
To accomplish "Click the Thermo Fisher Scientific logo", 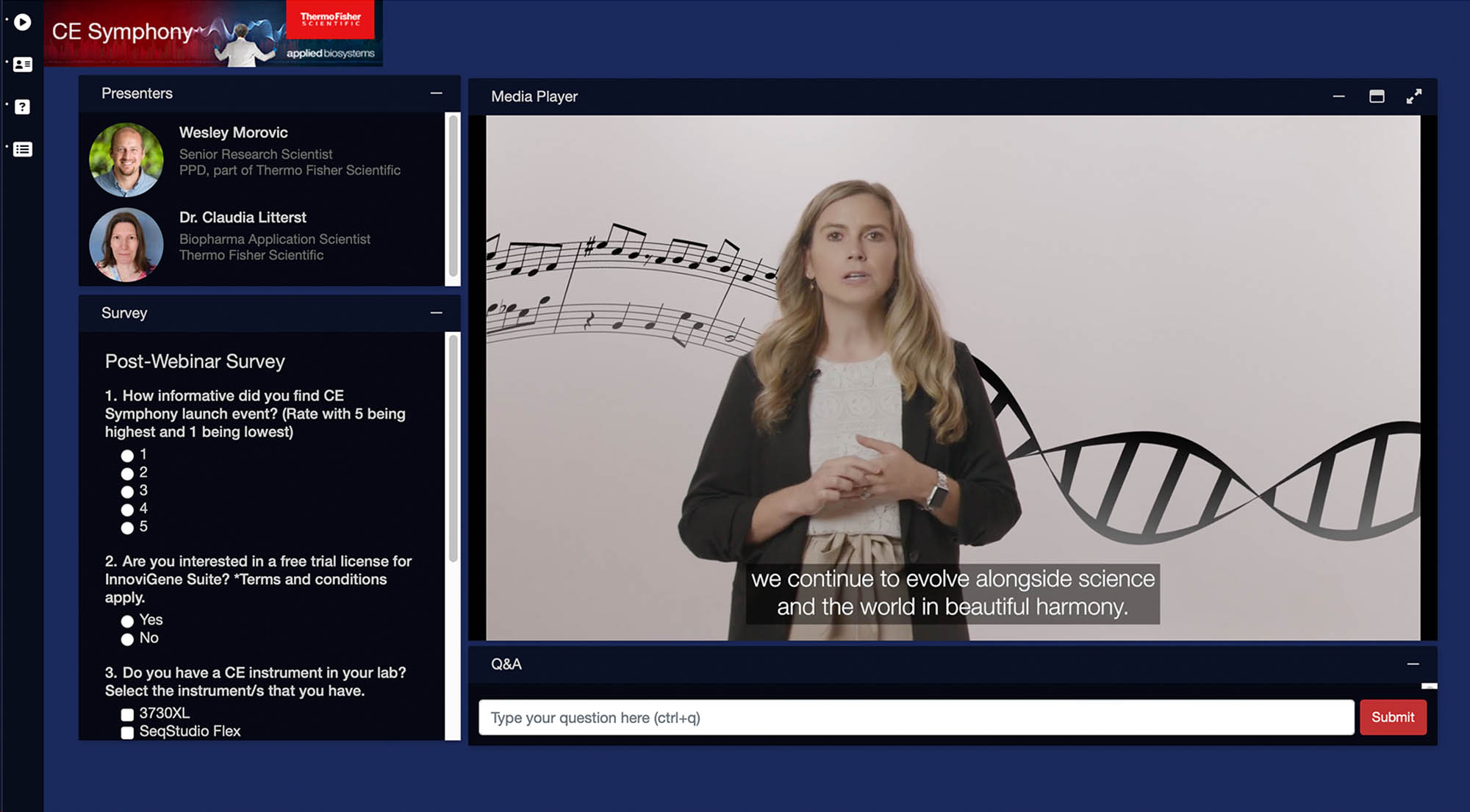I will [330, 19].
